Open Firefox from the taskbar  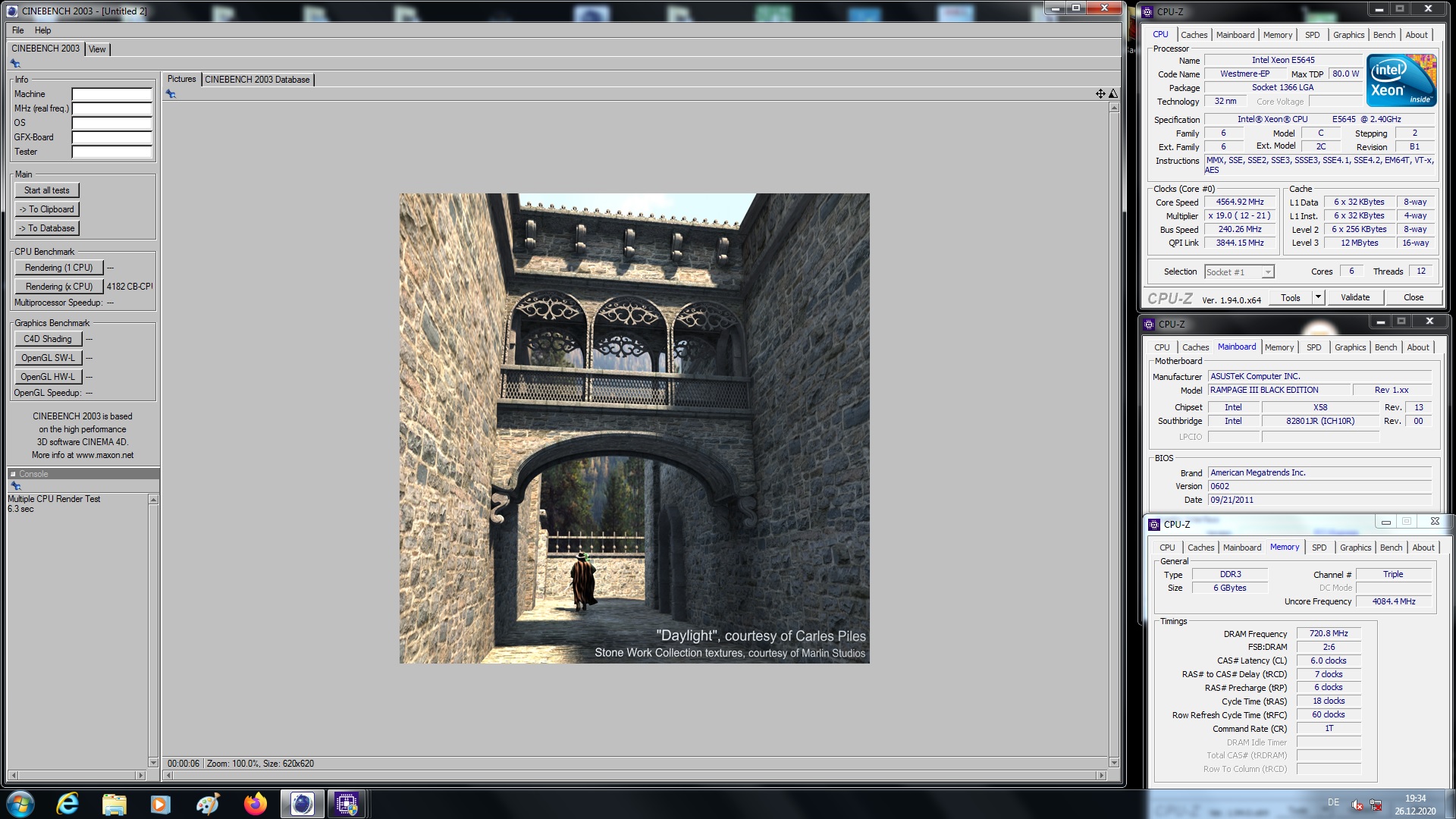(x=256, y=804)
